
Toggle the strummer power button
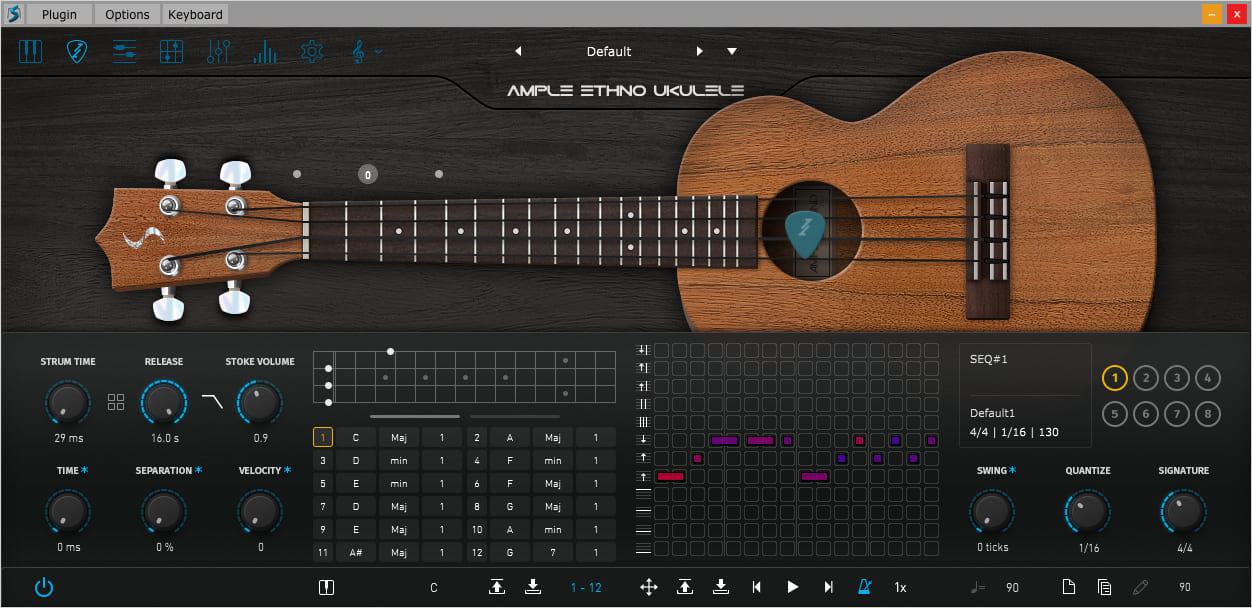tap(43, 587)
